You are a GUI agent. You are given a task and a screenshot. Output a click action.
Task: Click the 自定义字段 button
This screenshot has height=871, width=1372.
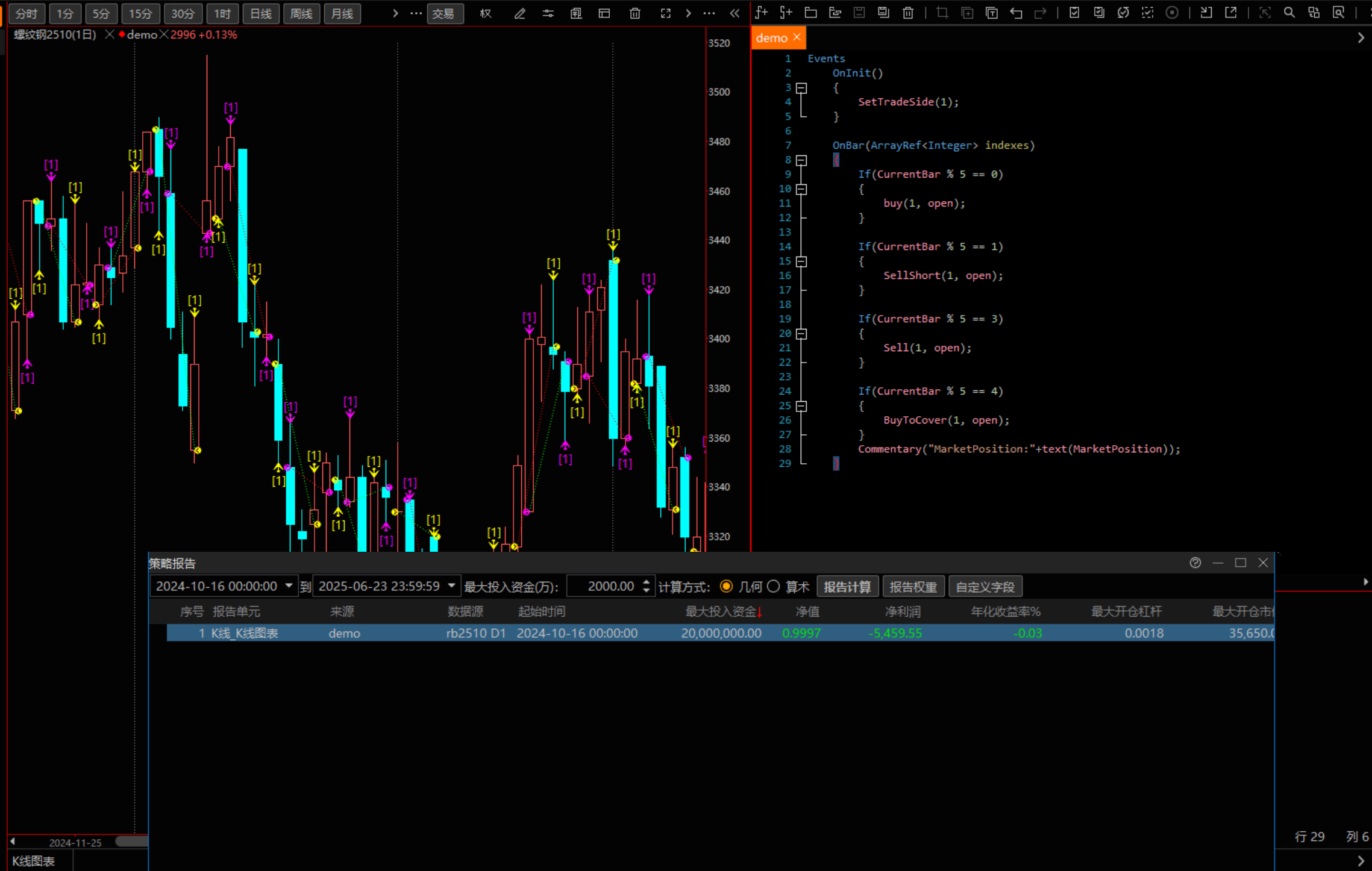[x=985, y=587]
